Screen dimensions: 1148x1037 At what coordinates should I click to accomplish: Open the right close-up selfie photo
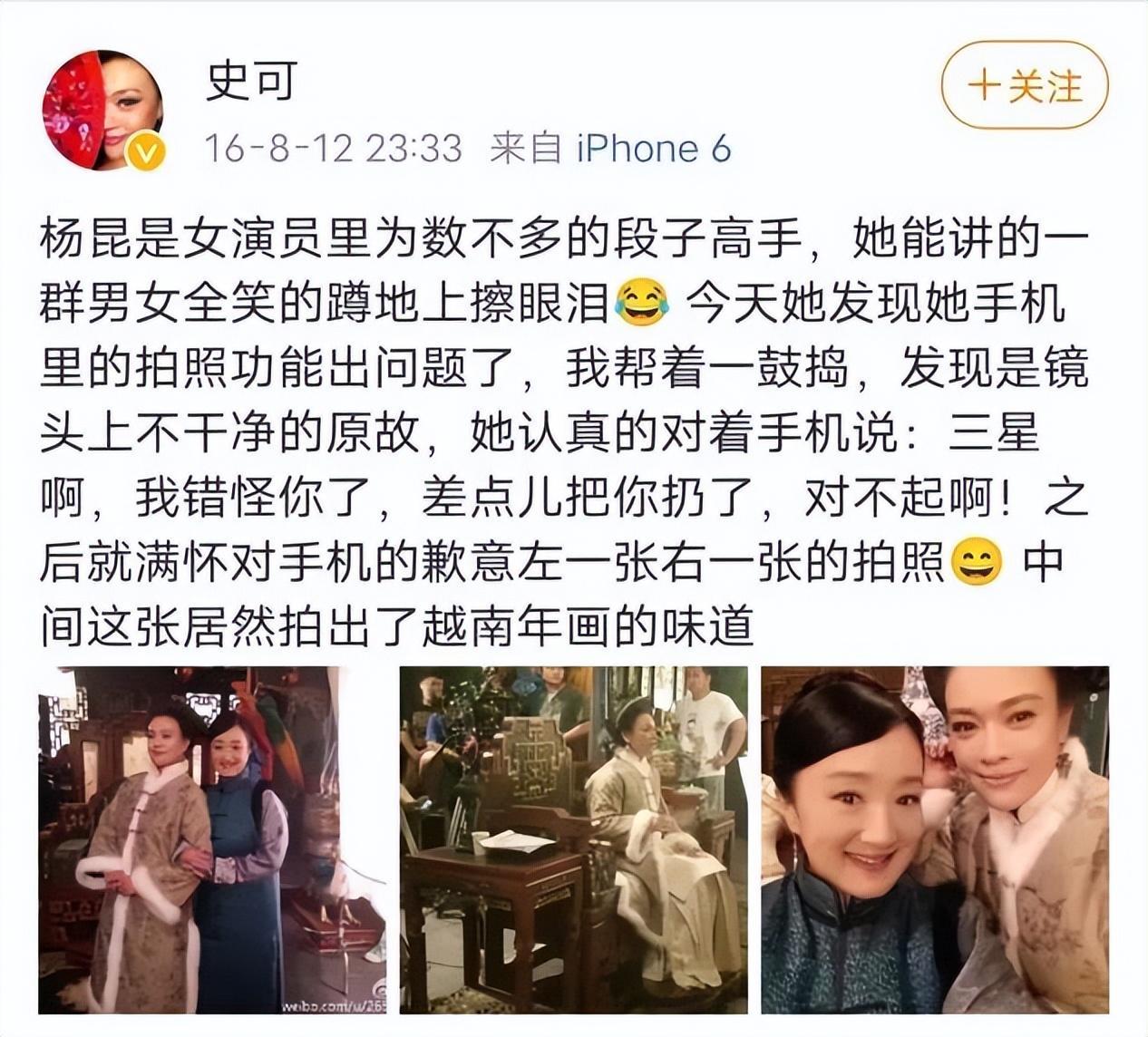tap(935, 839)
